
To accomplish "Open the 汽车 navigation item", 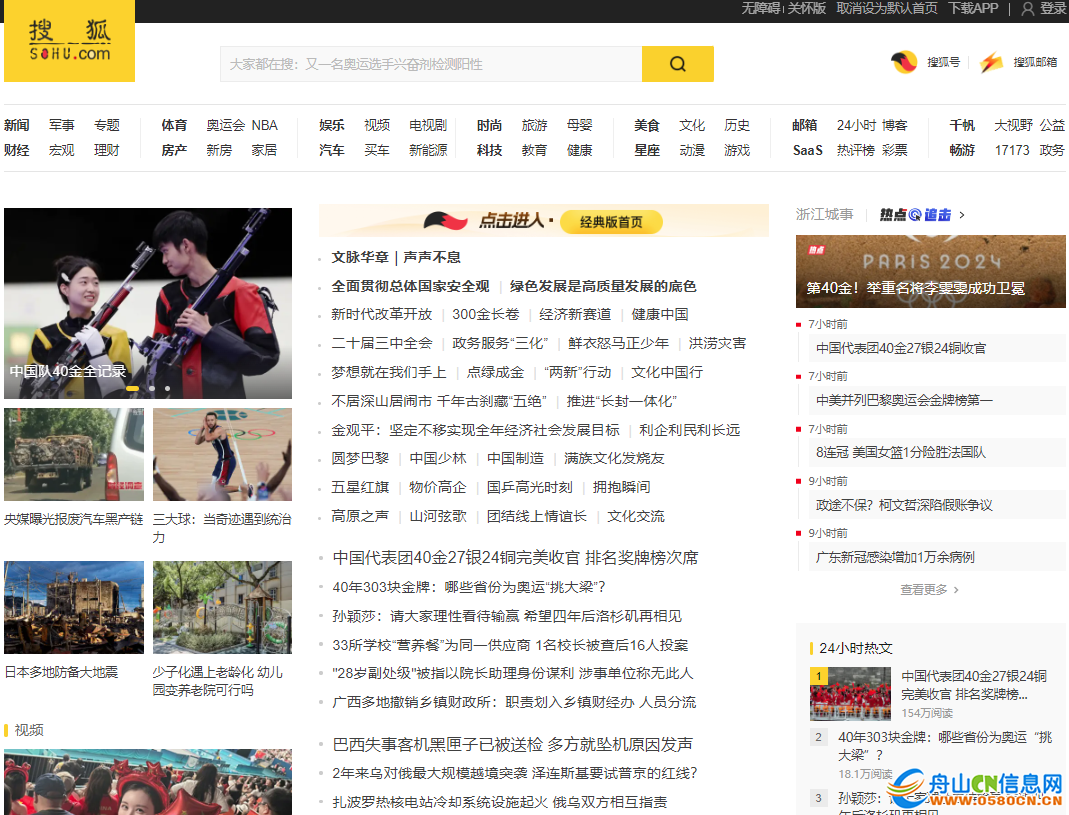I will (x=331, y=150).
